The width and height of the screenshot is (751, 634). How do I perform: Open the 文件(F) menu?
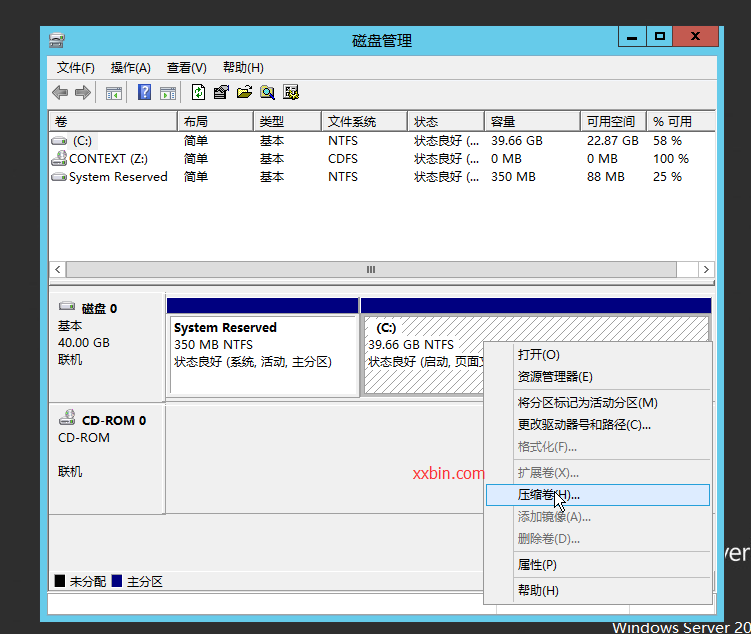76,68
